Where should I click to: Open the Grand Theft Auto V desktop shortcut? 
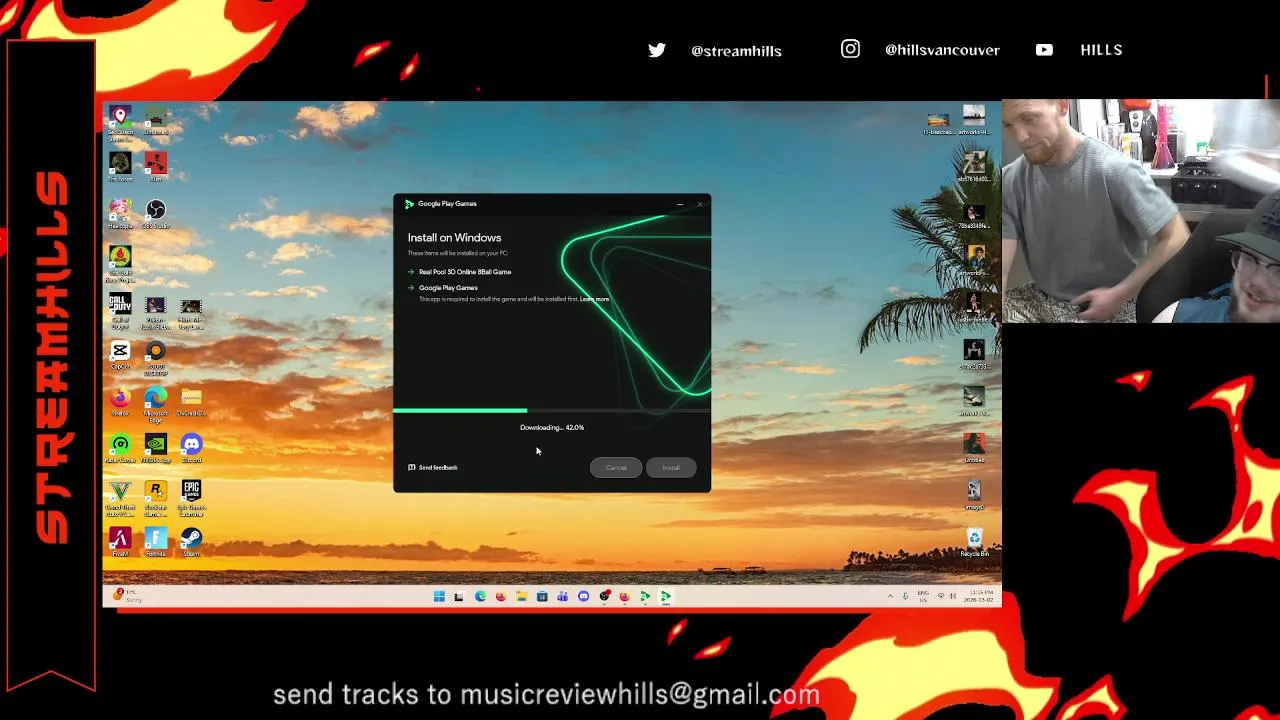click(120, 497)
